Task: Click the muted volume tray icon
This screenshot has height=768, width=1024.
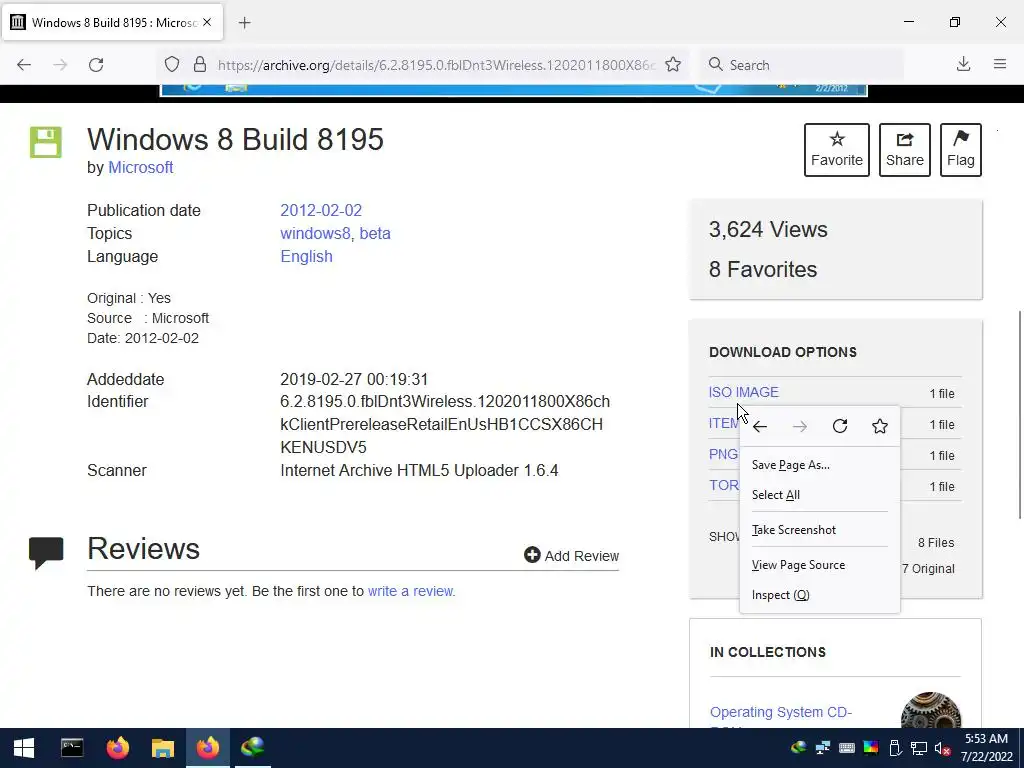Action: (942, 748)
